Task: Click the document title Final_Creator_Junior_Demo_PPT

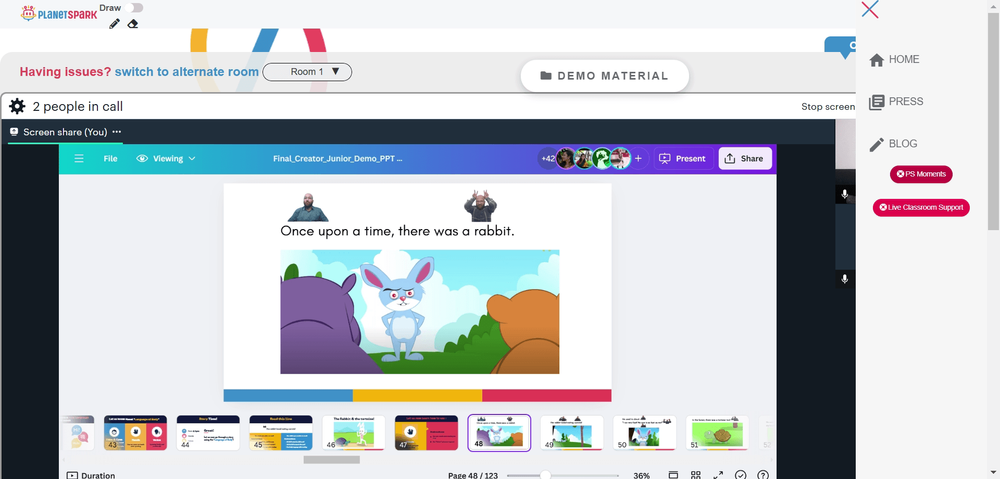Action: click(x=337, y=159)
